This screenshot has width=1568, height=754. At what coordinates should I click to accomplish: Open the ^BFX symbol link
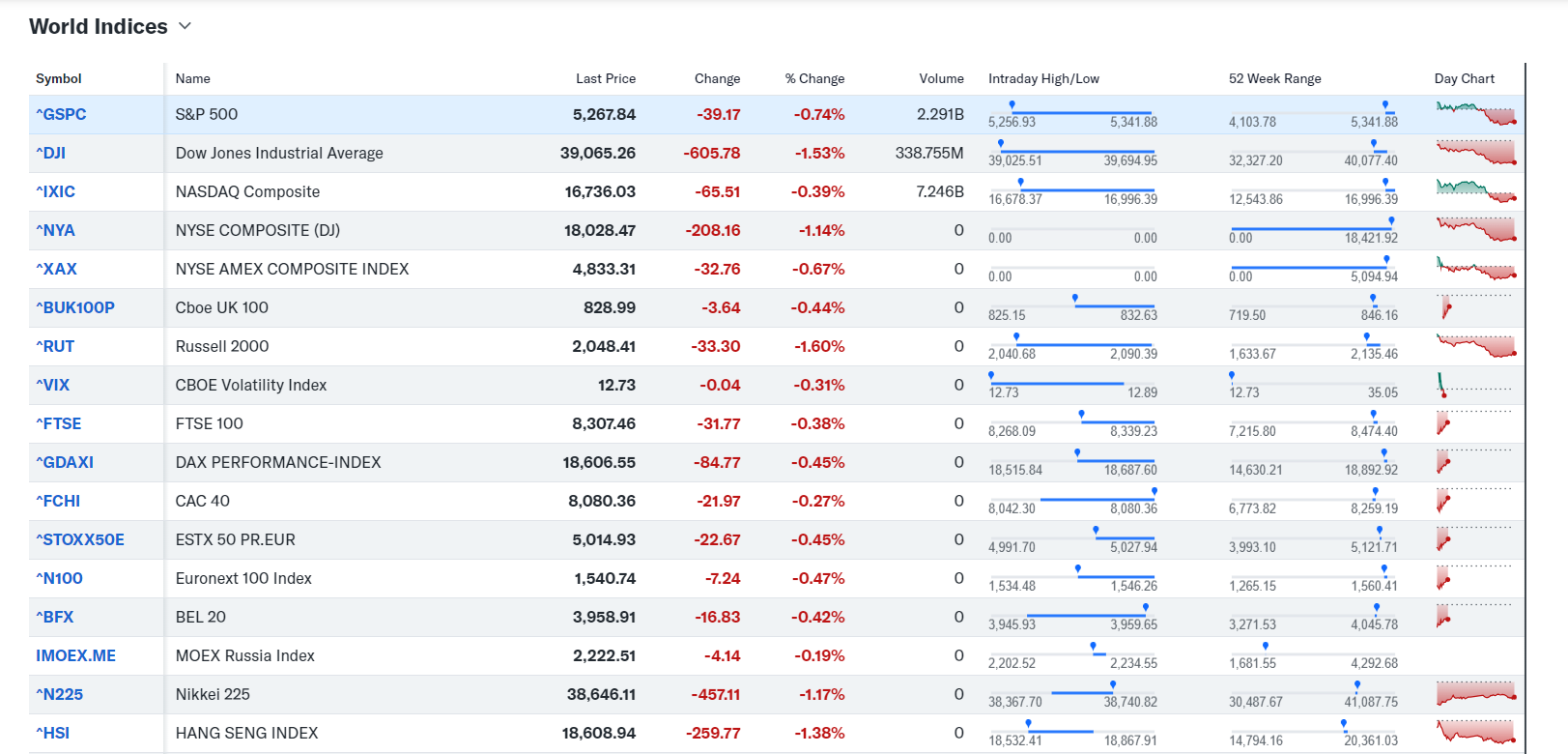click(x=54, y=617)
